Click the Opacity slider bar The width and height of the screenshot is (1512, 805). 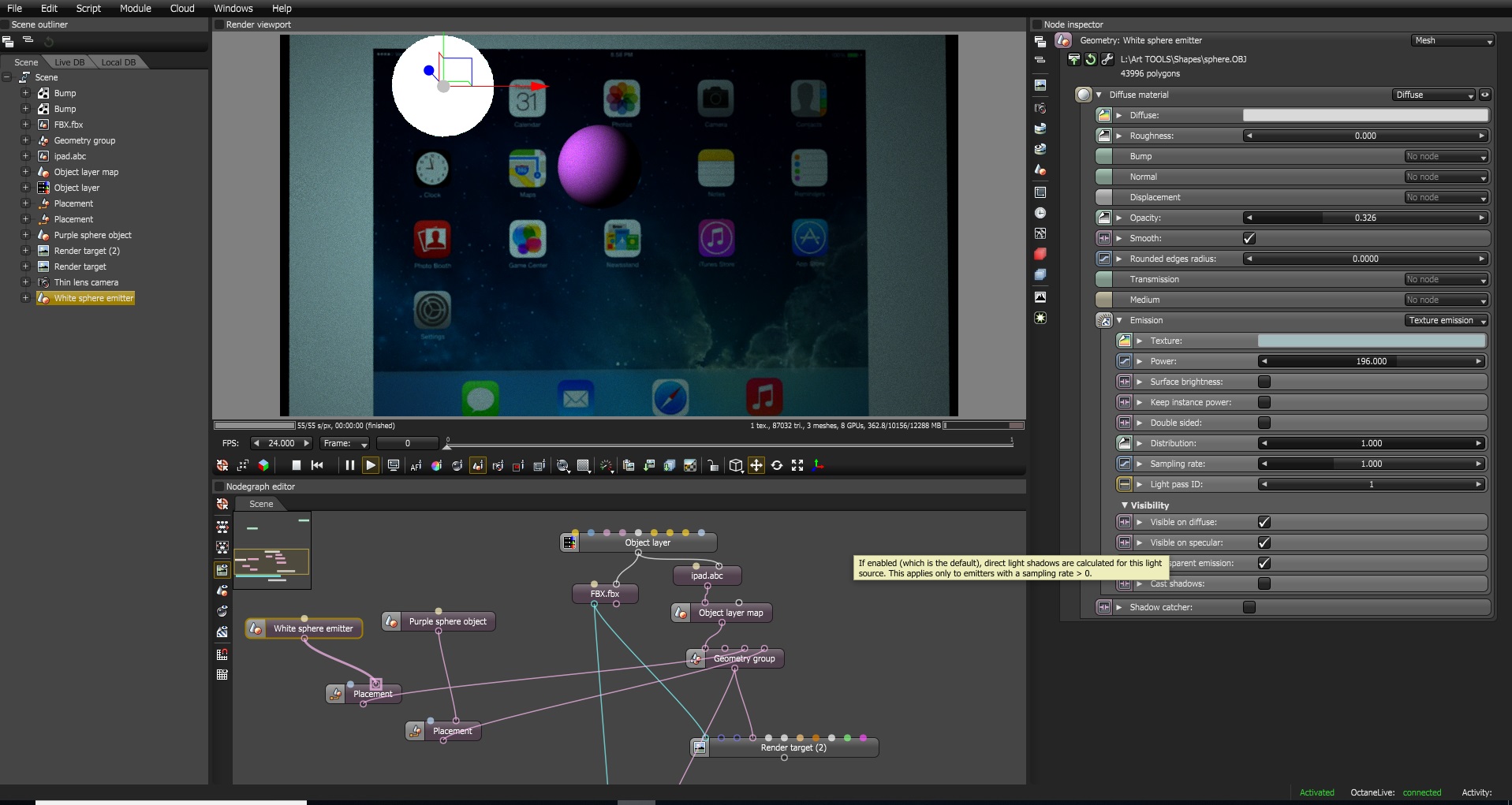click(x=1365, y=218)
